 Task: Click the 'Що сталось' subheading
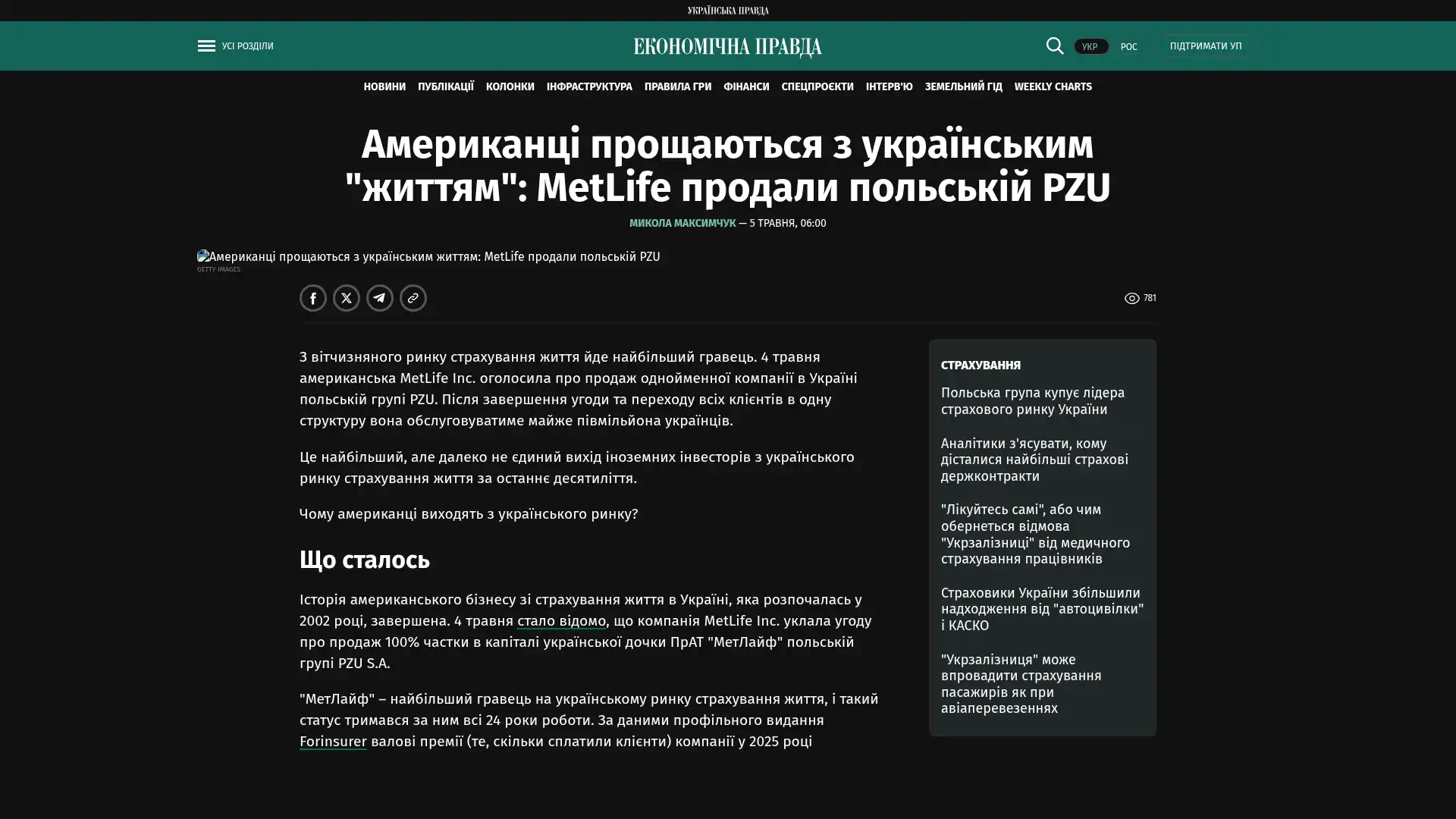[365, 560]
